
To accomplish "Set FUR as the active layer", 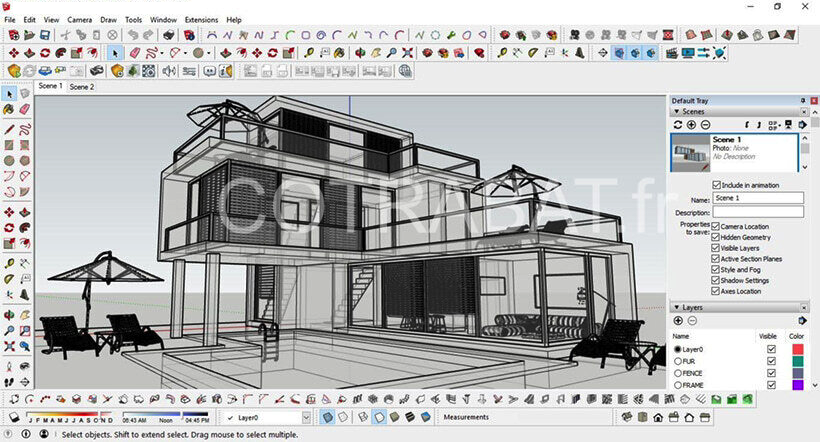I will point(677,362).
